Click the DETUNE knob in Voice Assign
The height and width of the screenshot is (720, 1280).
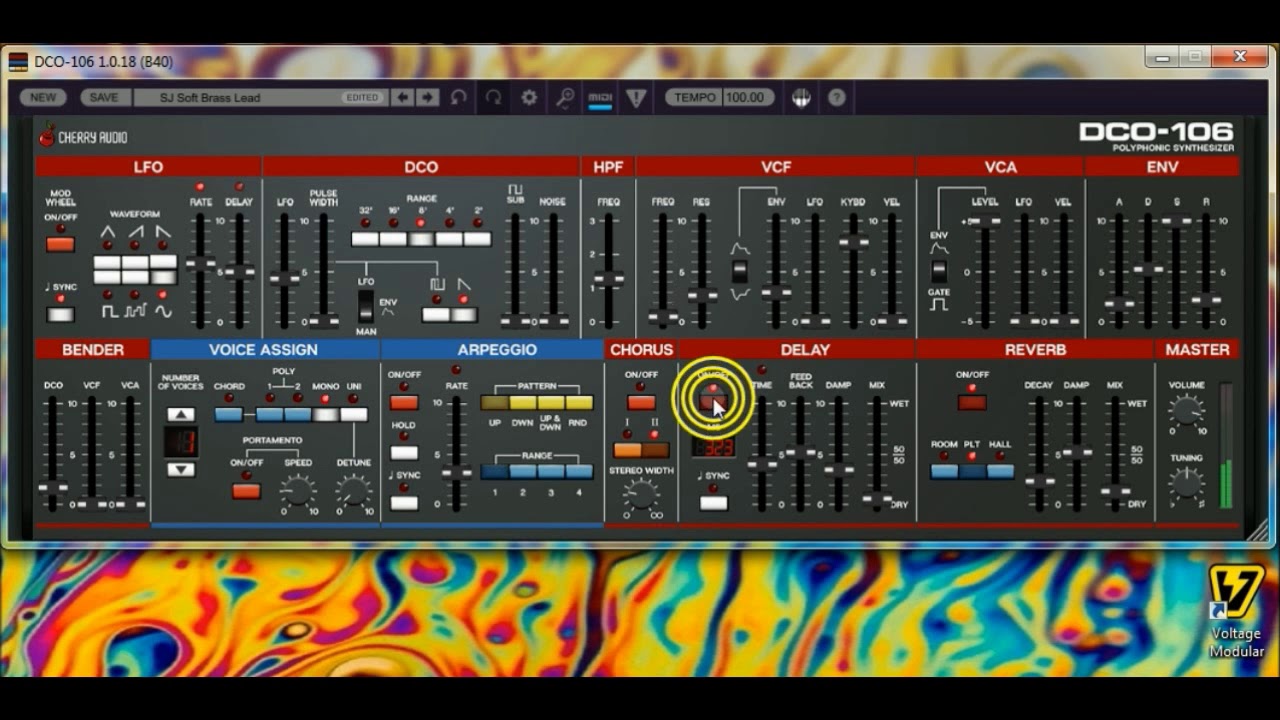click(x=353, y=490)
